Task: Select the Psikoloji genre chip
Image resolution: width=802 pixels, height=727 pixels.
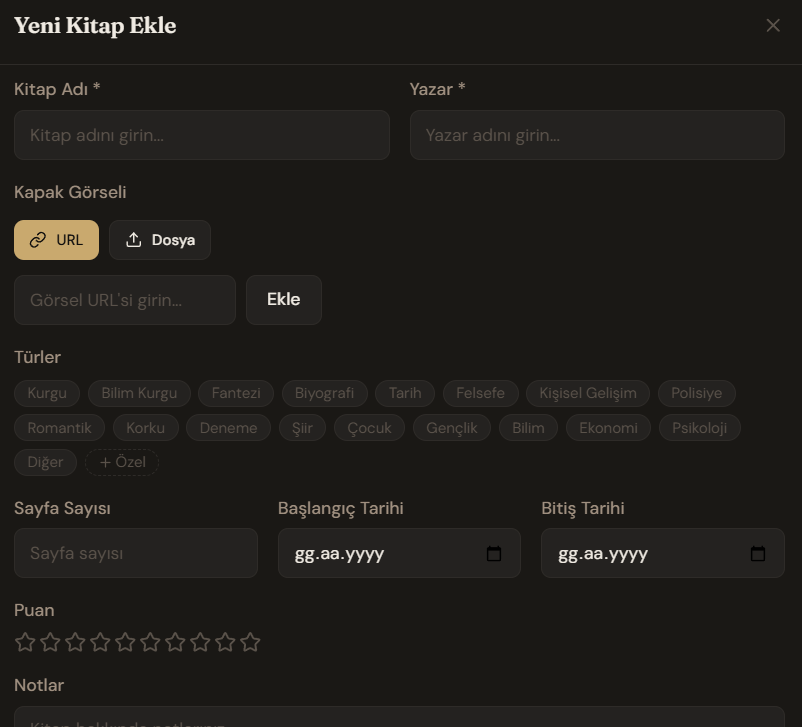Action: pyautogui.click(x=699, y=428)
